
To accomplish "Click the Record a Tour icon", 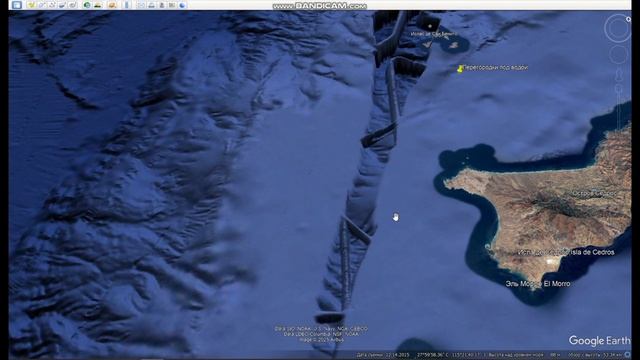I will coord(72,5).
